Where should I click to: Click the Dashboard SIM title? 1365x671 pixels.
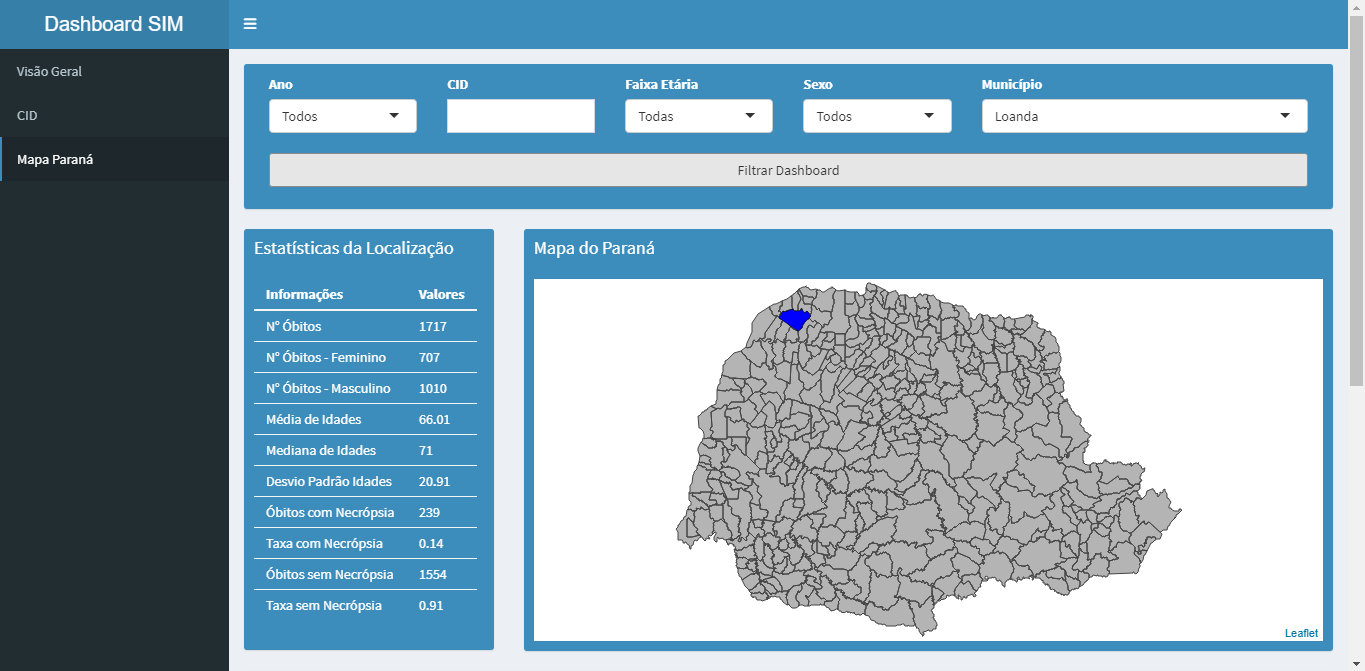point(114,24)
